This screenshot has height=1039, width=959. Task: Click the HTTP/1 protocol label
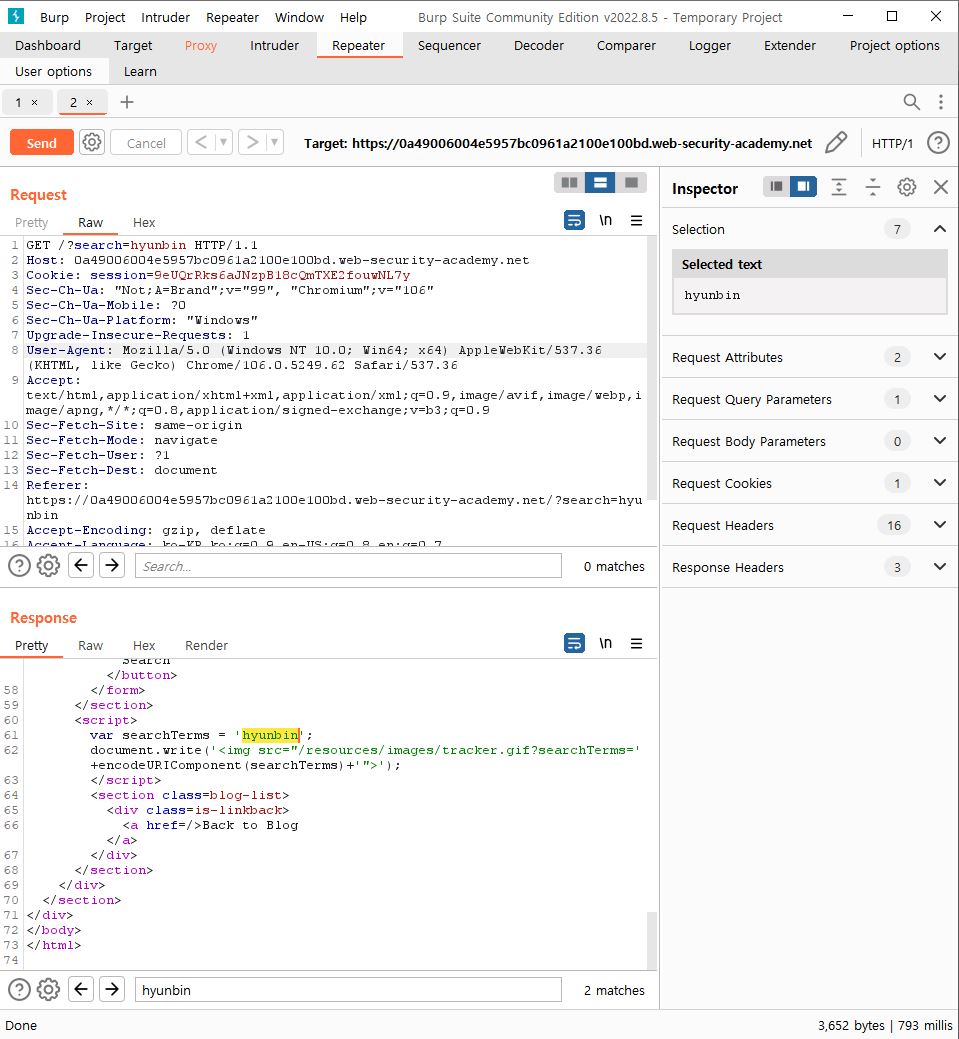891,143
